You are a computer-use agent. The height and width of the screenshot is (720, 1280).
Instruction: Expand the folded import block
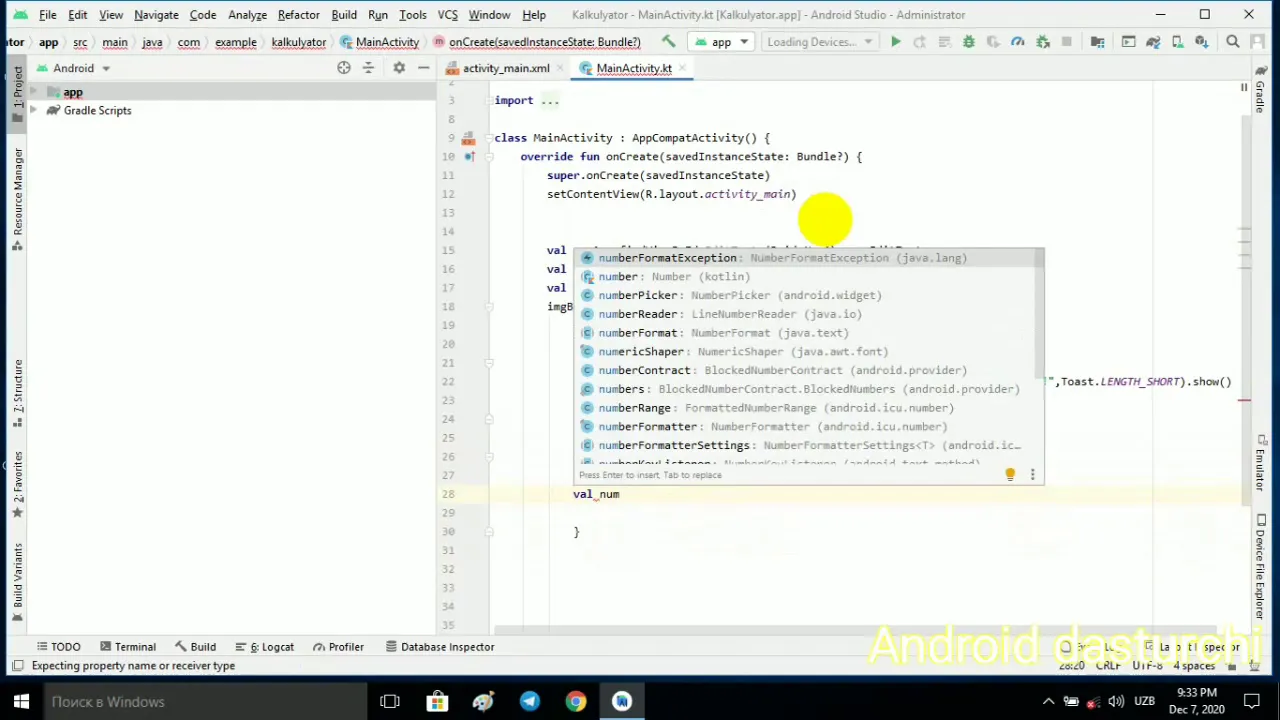(550, 100)
